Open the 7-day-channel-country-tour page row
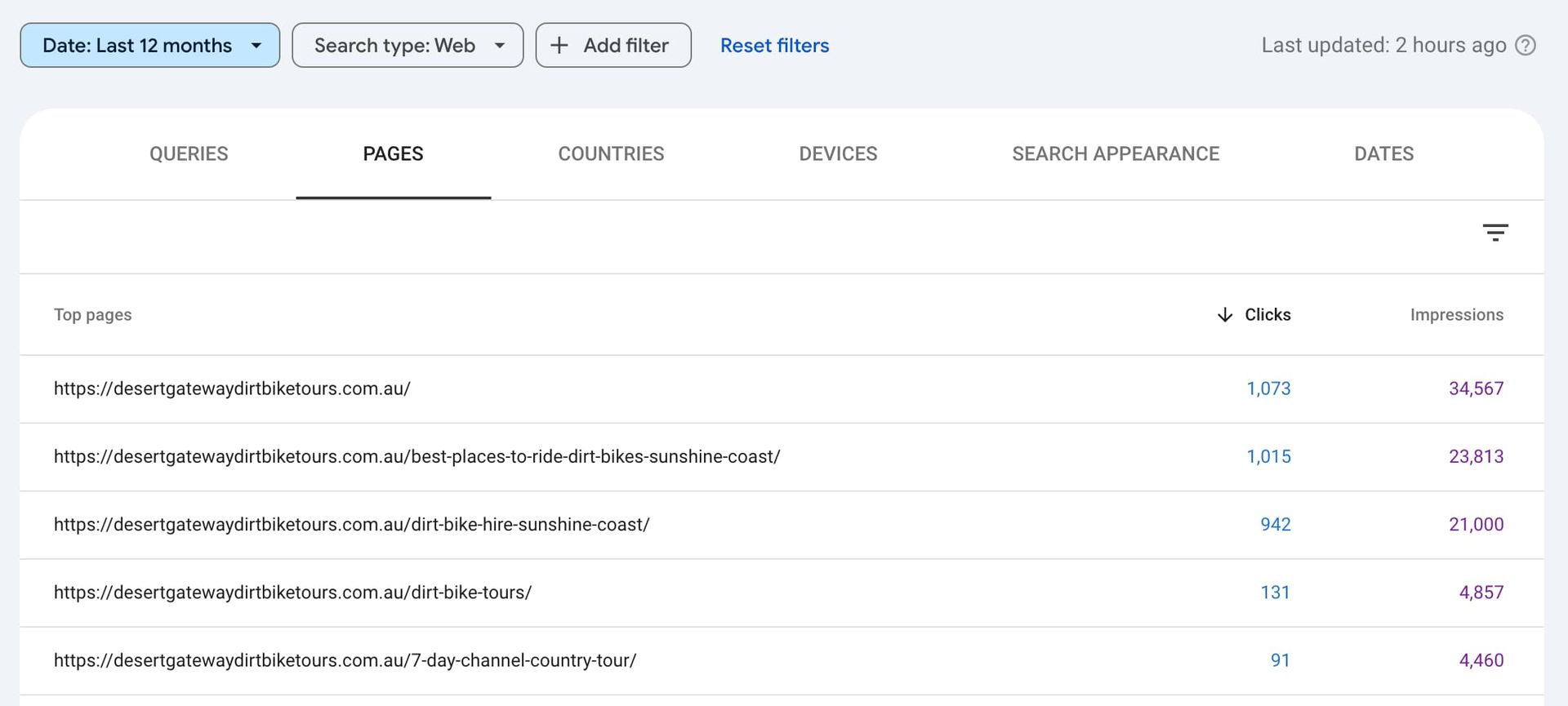 [345, 660]
